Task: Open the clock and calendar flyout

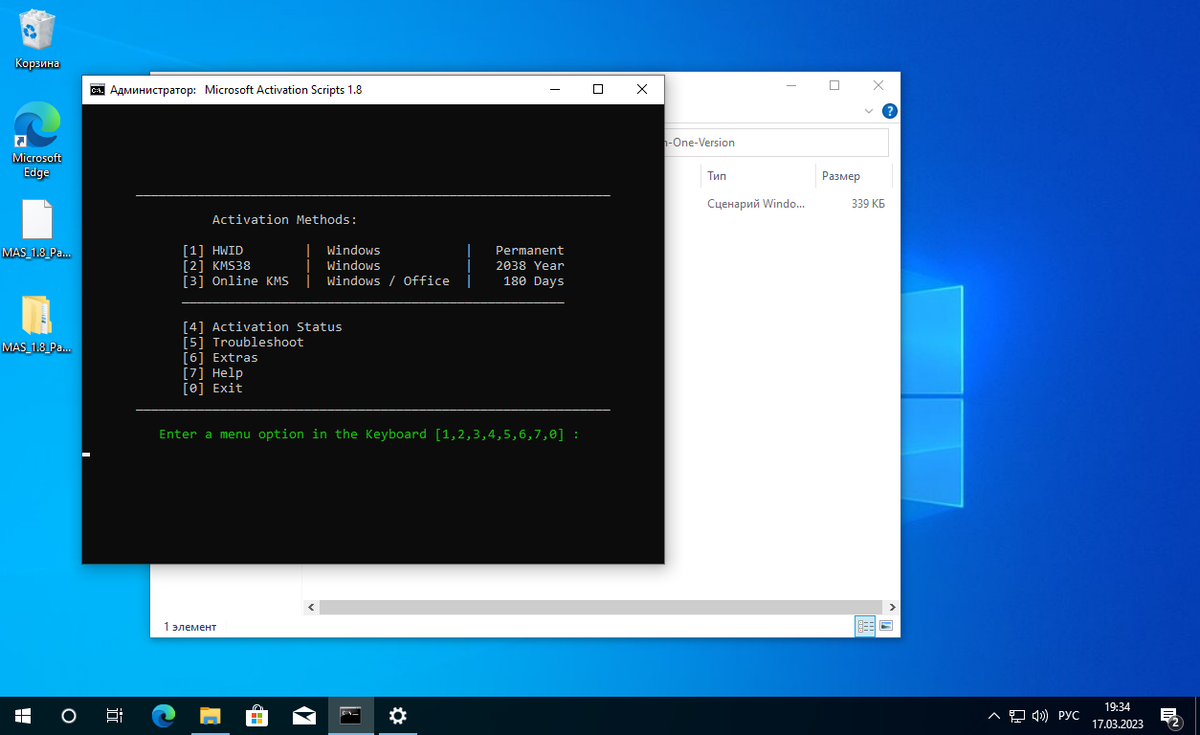Action: 1117,715
